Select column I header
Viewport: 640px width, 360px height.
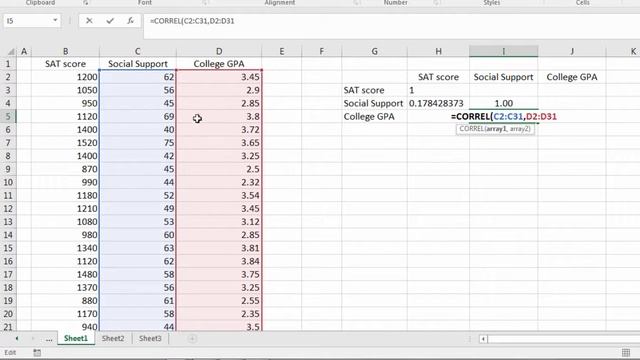[x=504, y=51]
